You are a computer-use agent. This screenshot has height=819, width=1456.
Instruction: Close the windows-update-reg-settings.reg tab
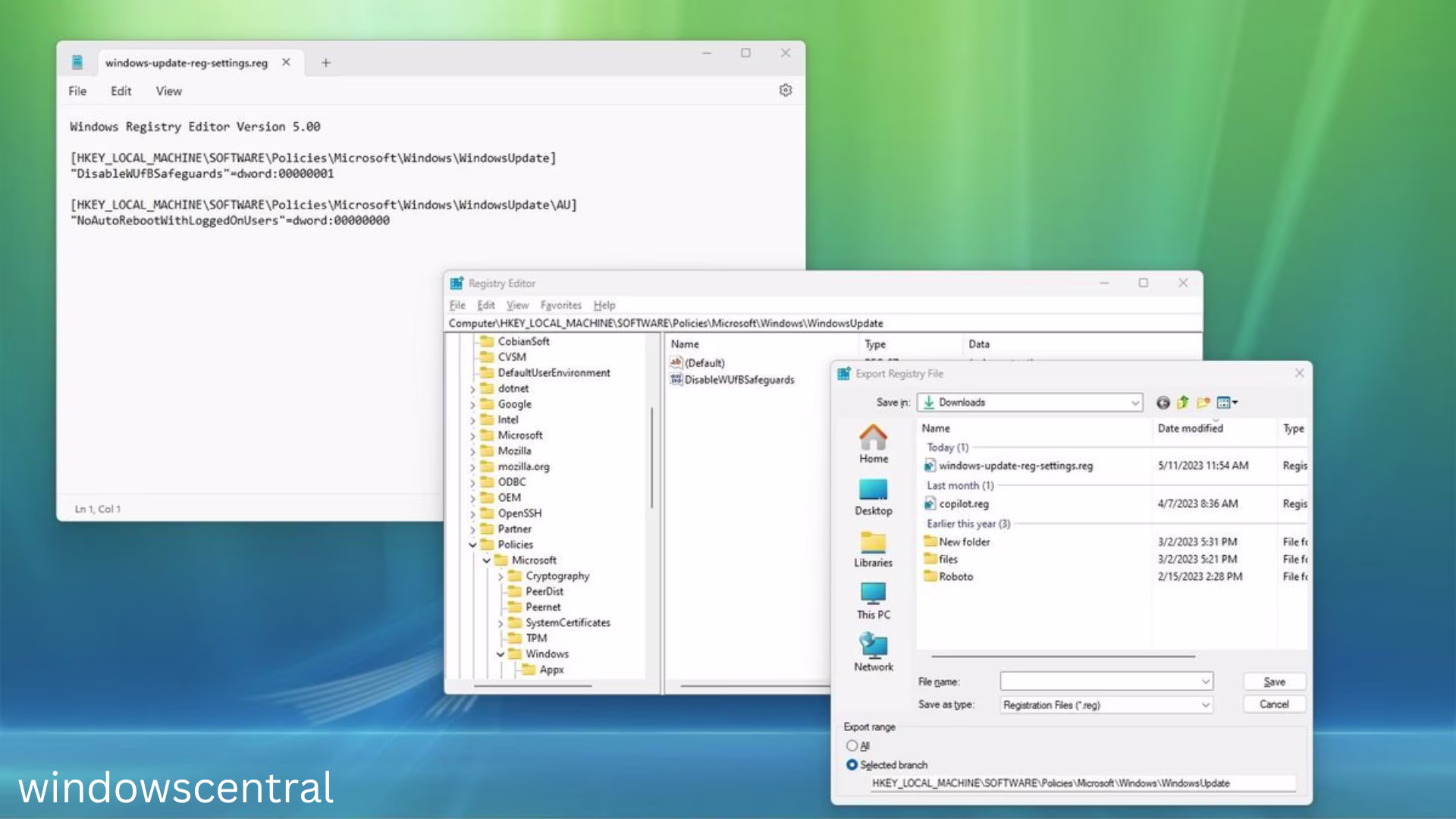286,62
